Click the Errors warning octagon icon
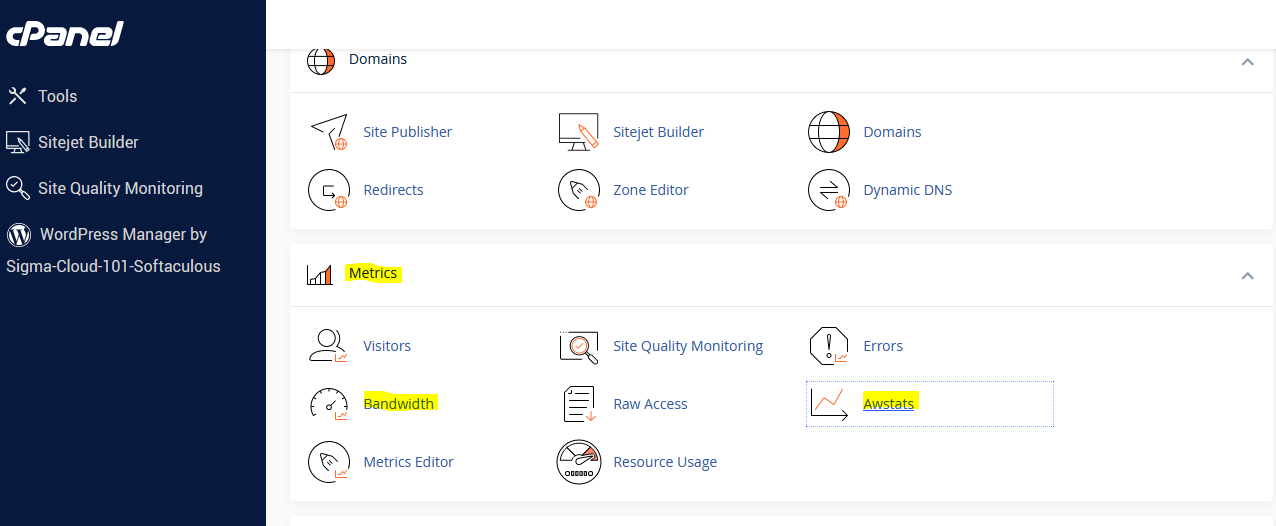 (828, 346)
